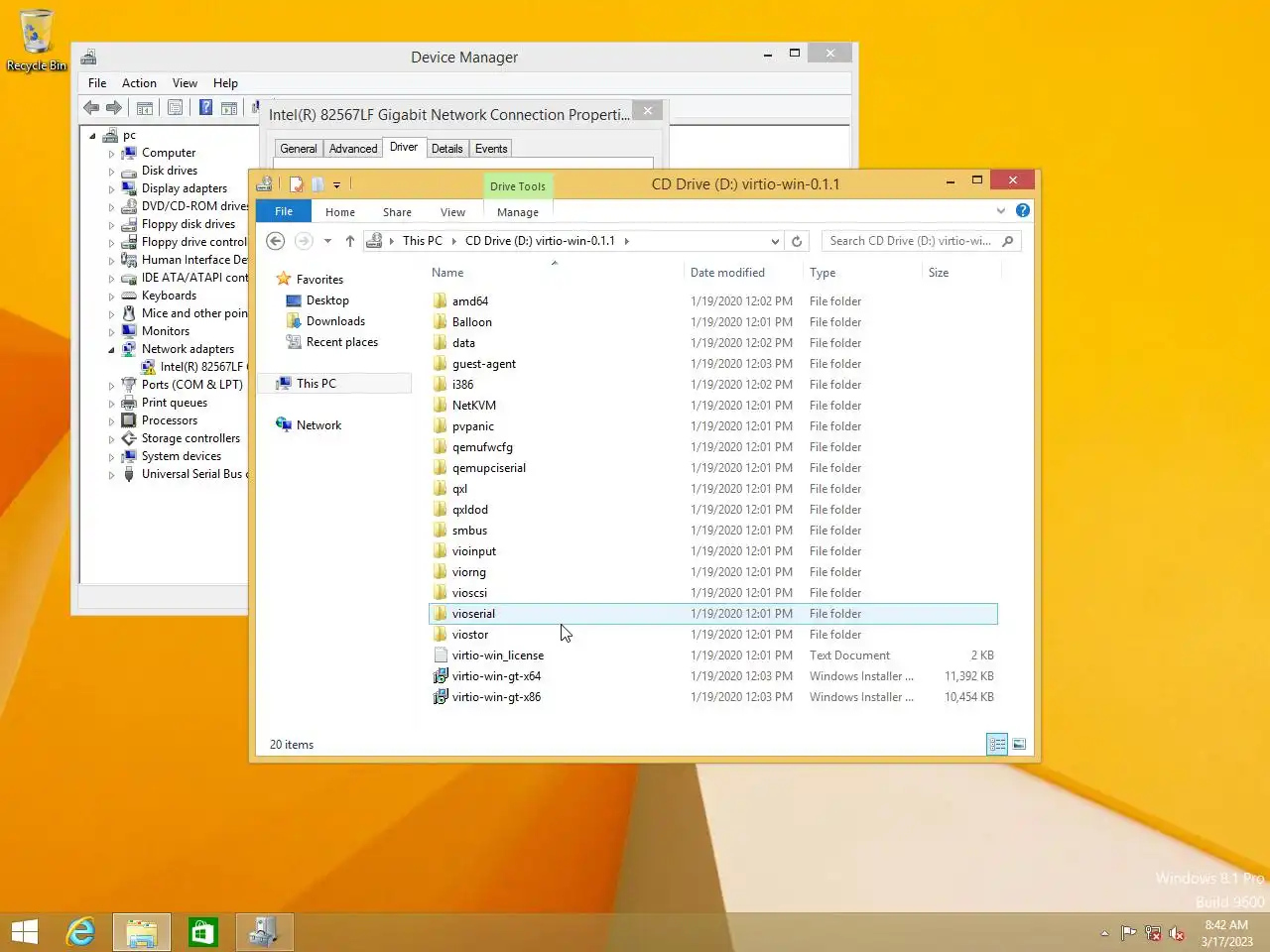This screenshot has width=1270, height=952.
Task: Select the Balloon folder
Action: (x=472, y=322)
